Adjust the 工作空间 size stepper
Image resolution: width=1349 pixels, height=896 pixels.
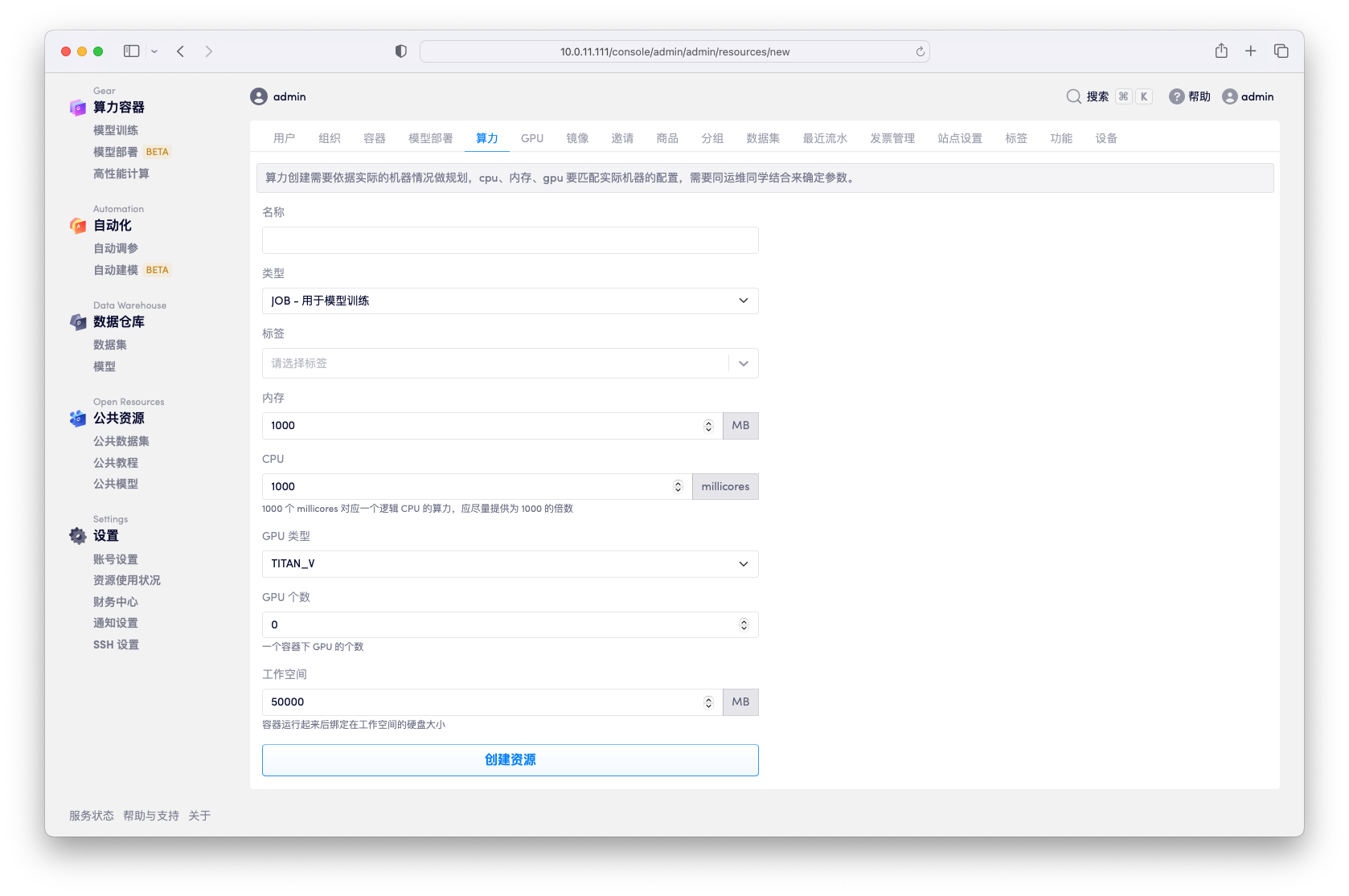[x=708, y=702]
